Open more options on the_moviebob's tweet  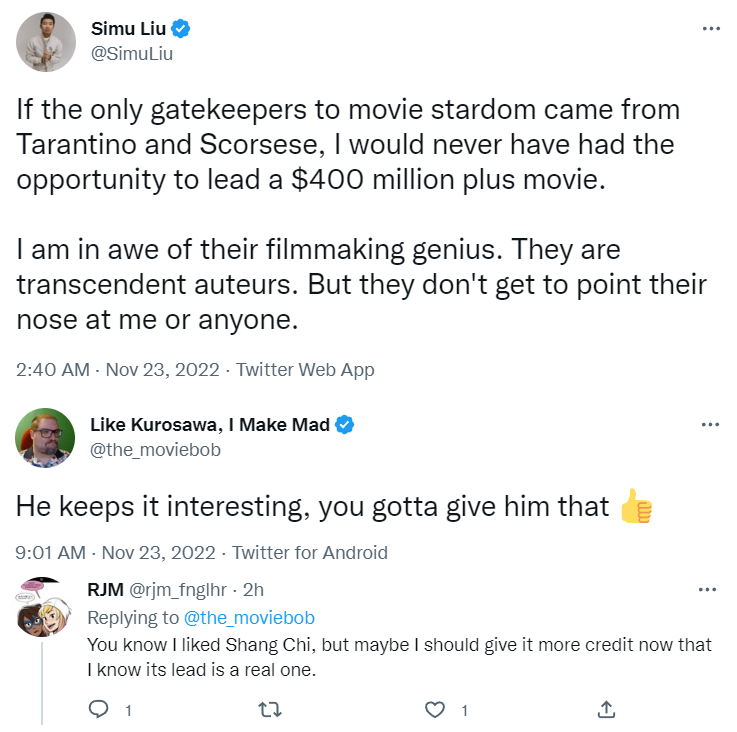coord(711,425)
